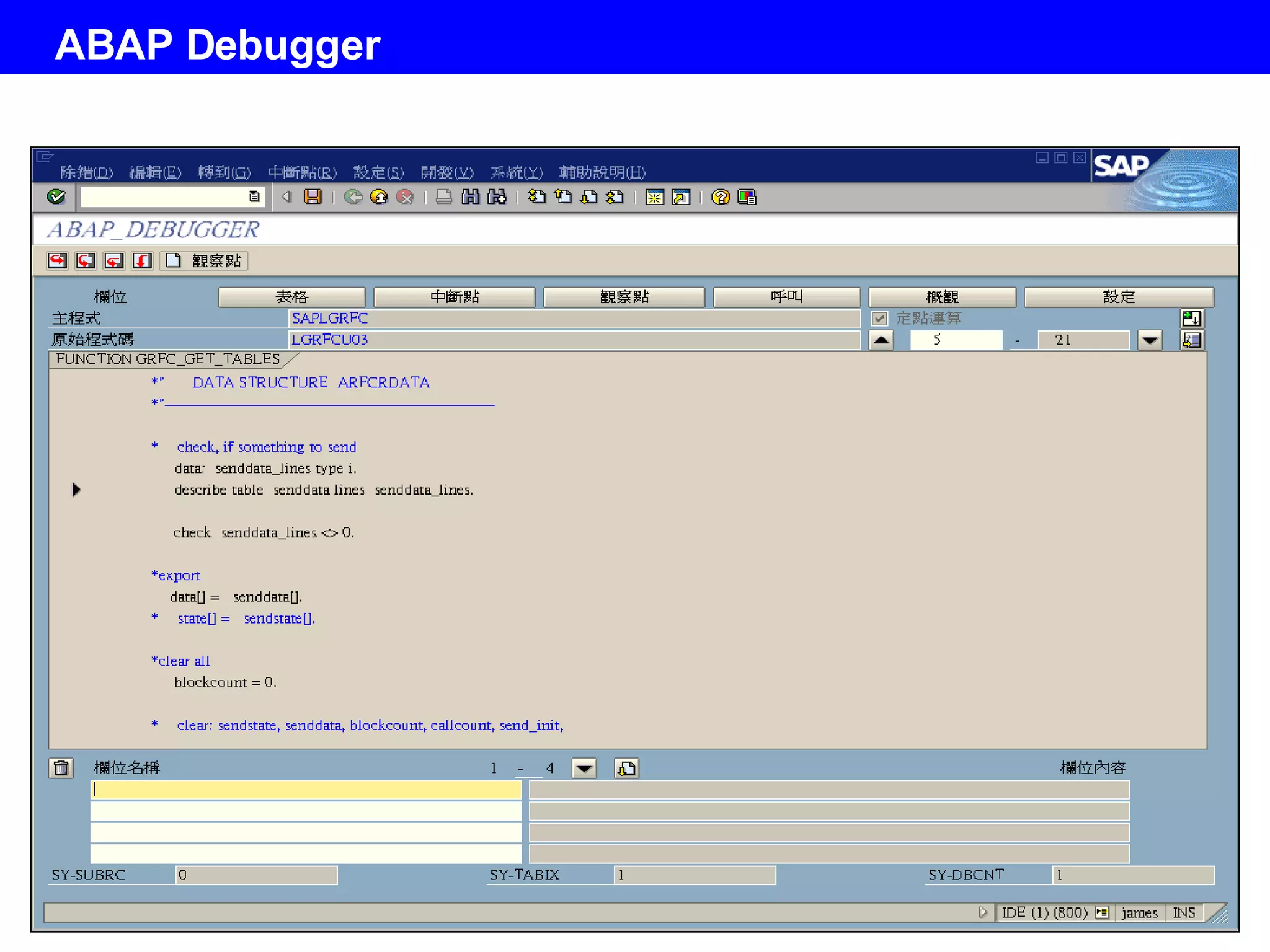The height and width of the screenshot is (952, 1270).
Task: Click the 表格 button
Action: pyautogui.click(x=292, y=297)
